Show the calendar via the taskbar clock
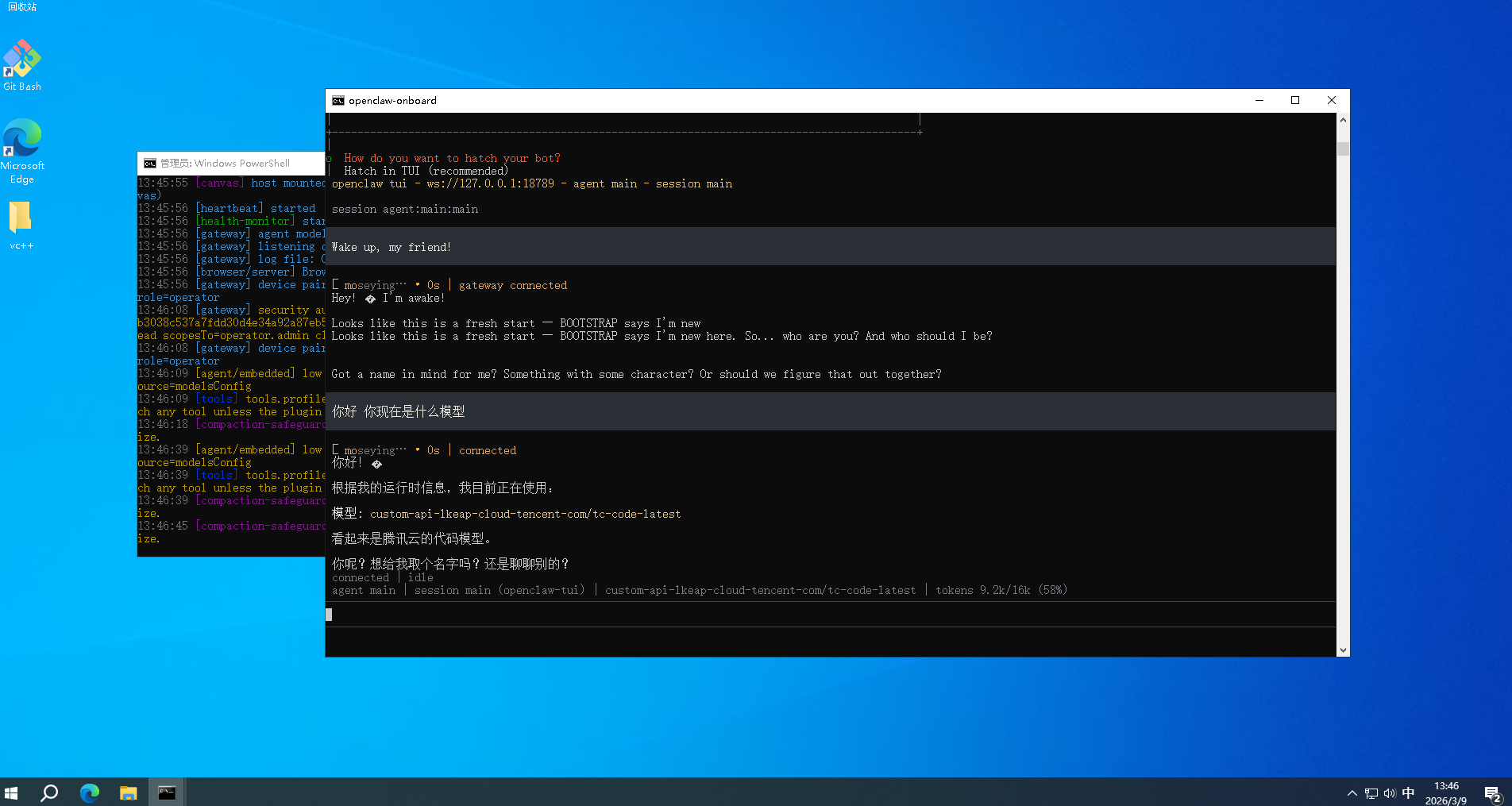This screenshot has width=1512, height=806. [1446, 793]
